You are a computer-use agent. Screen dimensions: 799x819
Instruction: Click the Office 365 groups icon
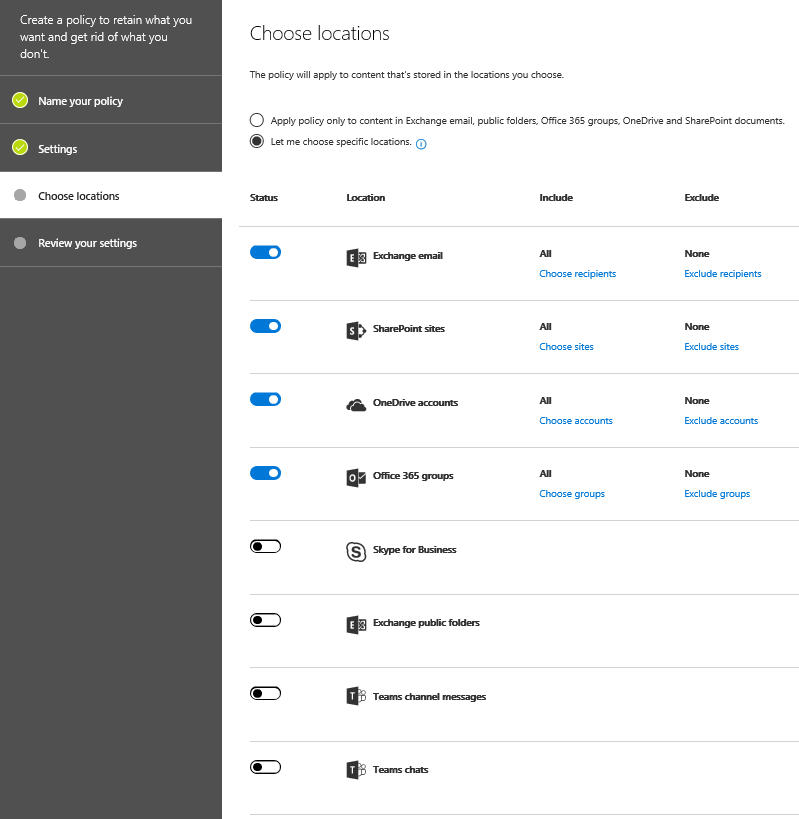coord(356,477)
